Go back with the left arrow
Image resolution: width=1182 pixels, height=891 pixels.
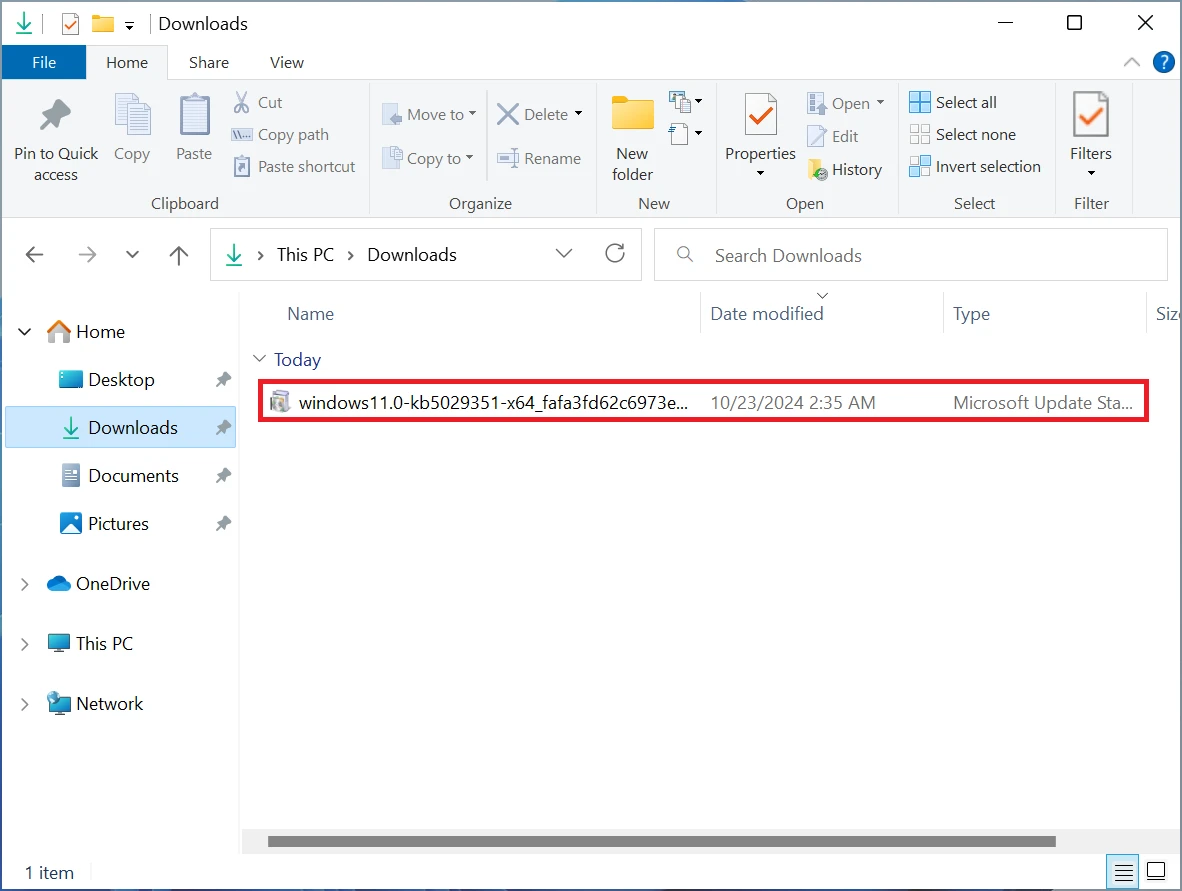click(x=35, y=255)
